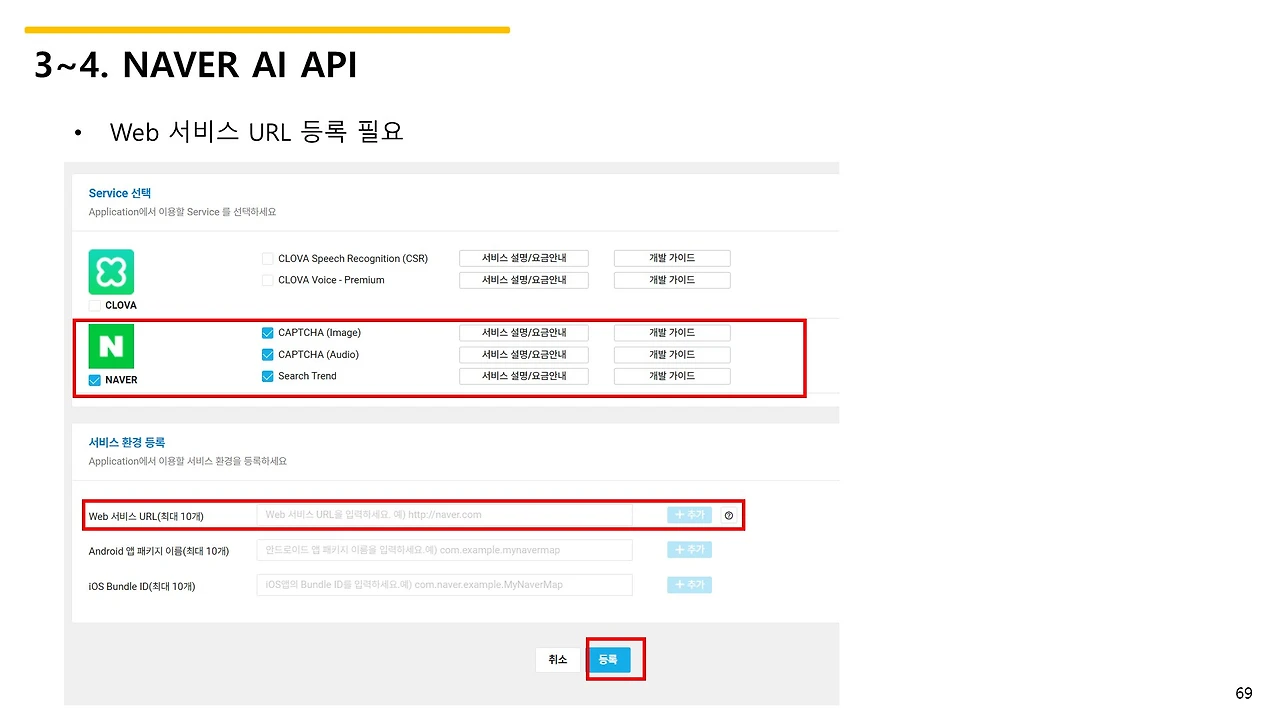Click the slide page number 69
This screenshot has height=720, width=1280.
click(1244, 694)
